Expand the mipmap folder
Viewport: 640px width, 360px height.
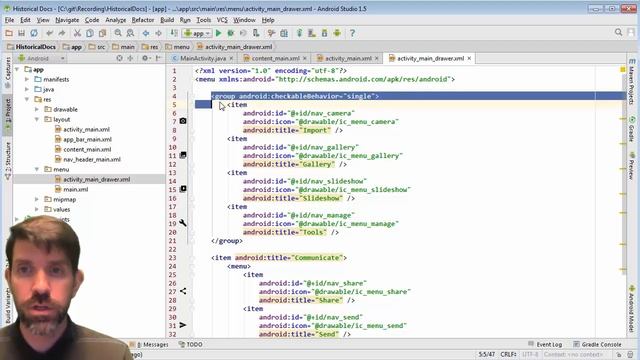point(37,199)
